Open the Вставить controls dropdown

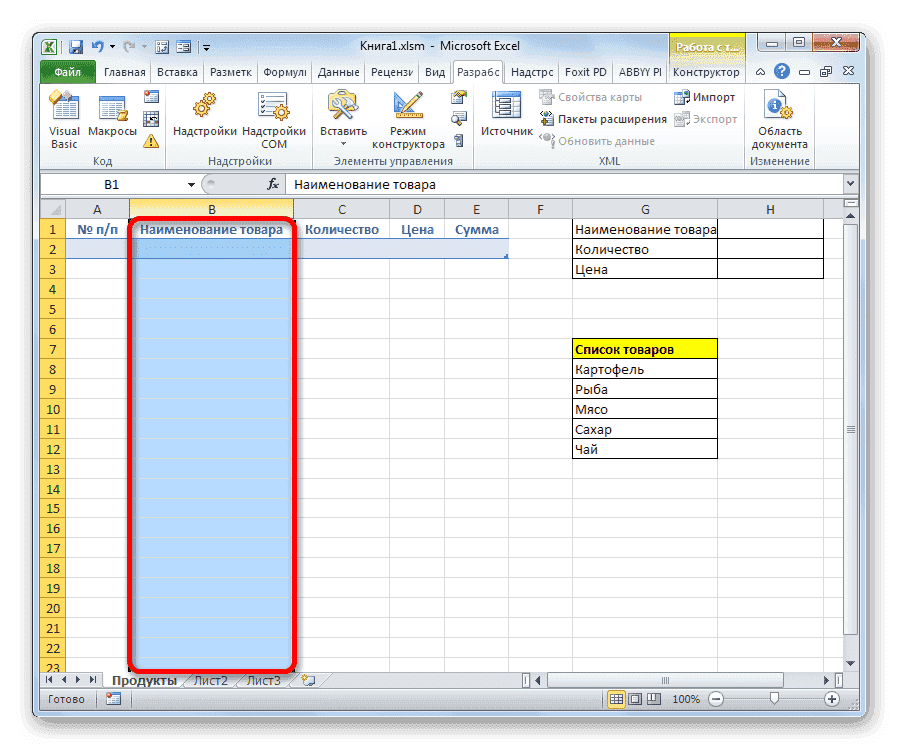(x=343, y=143)
